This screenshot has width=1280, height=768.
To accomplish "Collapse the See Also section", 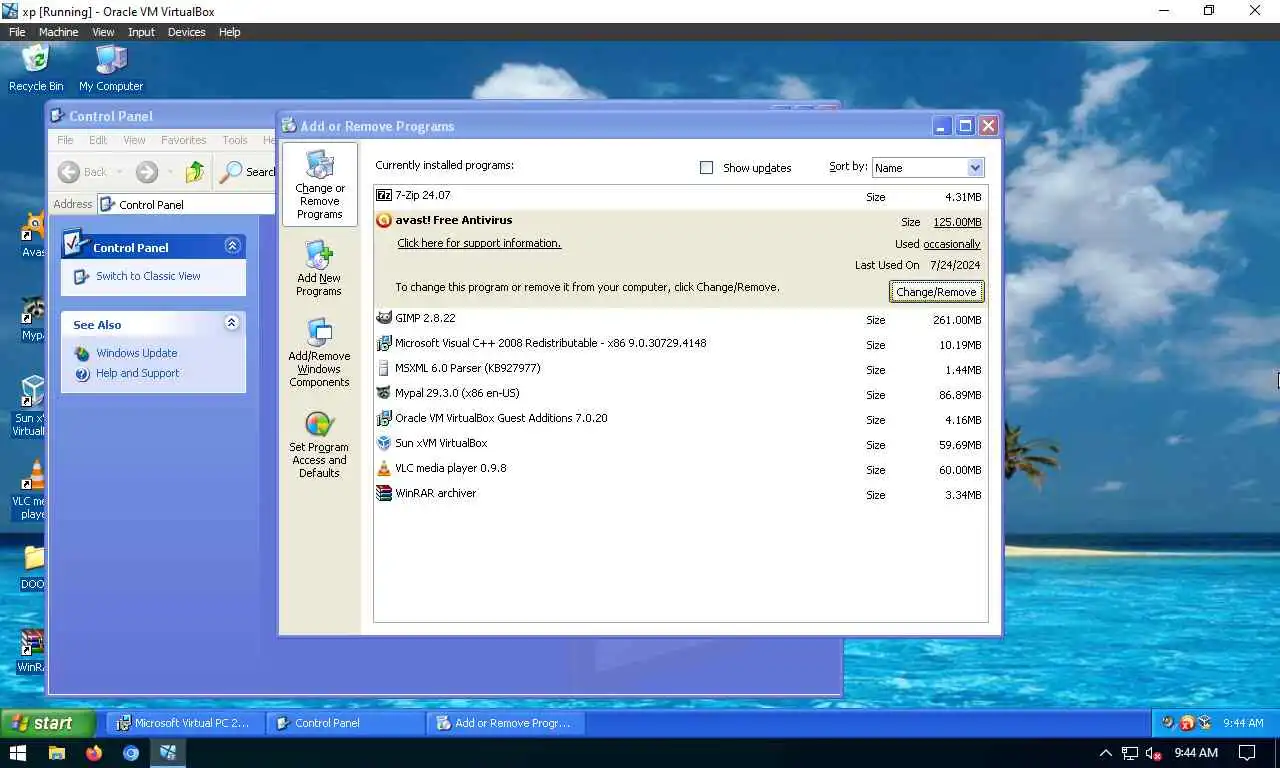I will coord(232,323).
